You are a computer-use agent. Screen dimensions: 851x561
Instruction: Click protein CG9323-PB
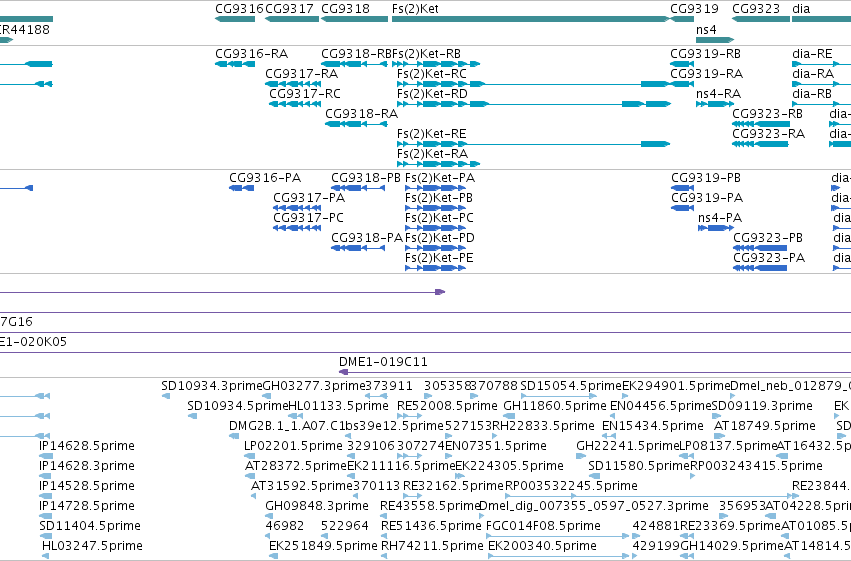click(x=760, y=248)
